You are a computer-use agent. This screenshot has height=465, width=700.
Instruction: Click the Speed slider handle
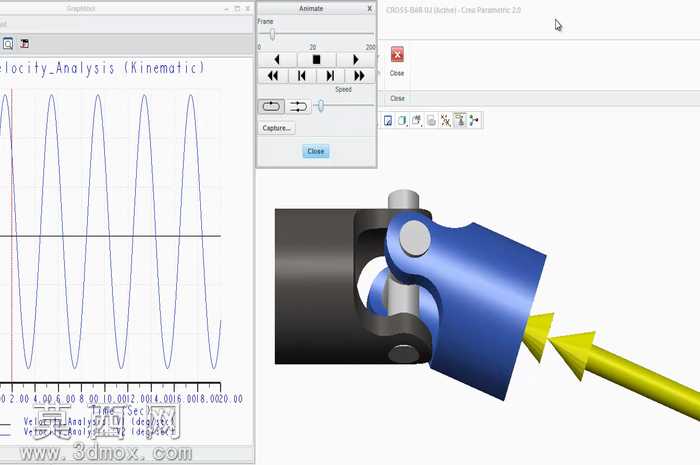[x=321, y=106]
